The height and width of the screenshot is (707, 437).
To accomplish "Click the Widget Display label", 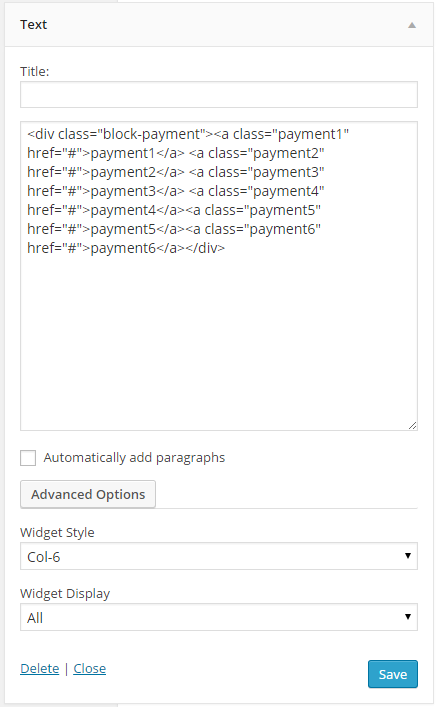I will click(65, 593).
